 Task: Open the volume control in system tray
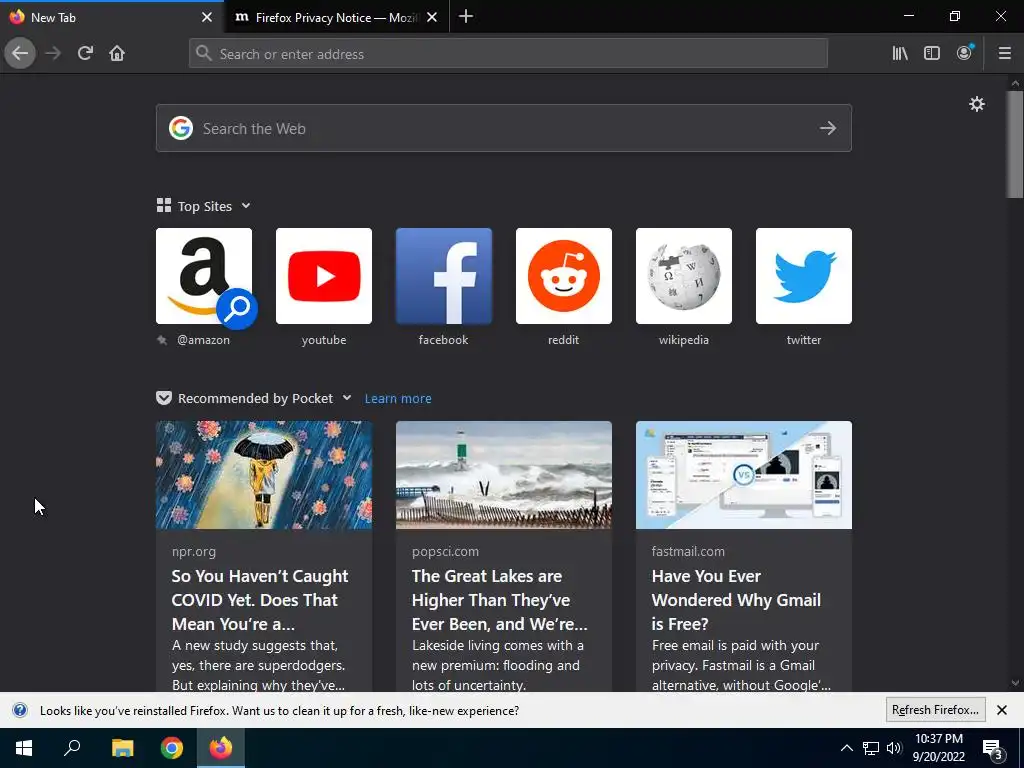(x=894, y=748)
